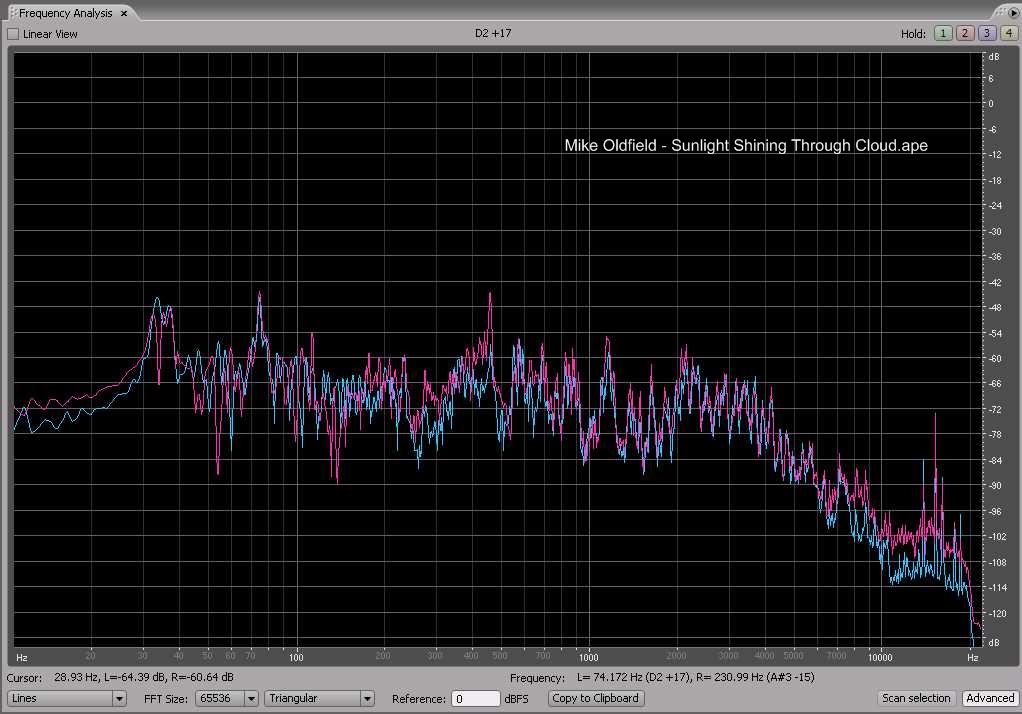This screenshot has height=714, width=1022.
Task: Click the 'FFT Size:' label
Action: pos(166,699)
